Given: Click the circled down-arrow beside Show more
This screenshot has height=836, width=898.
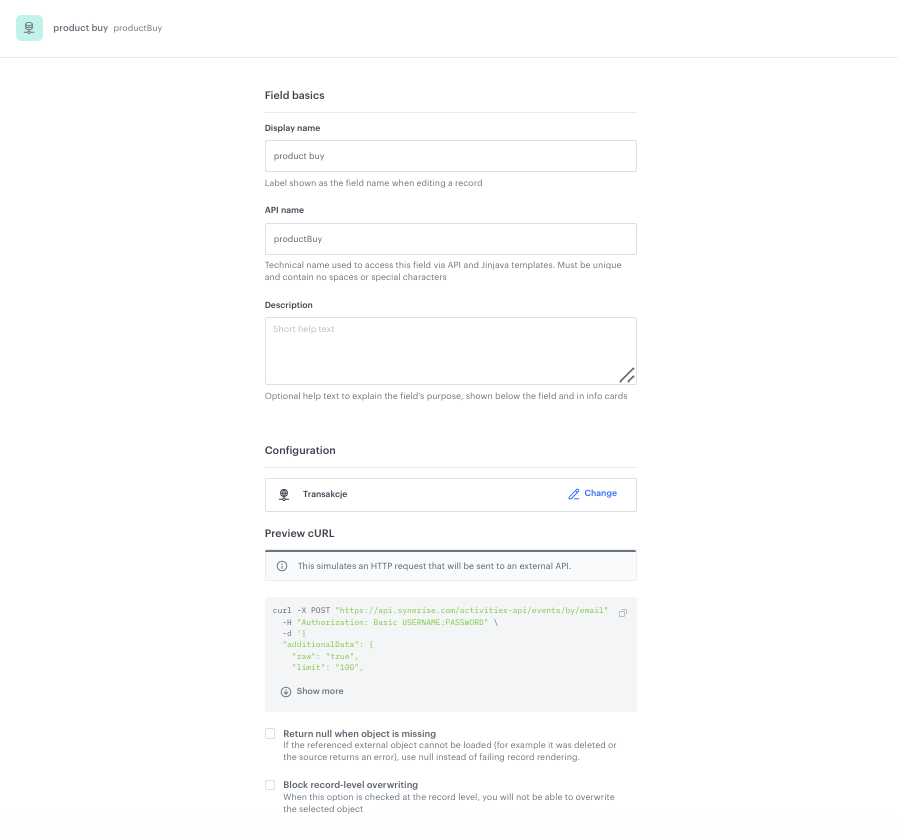Looking at the screenshot, I should click(x=285, y=691).
